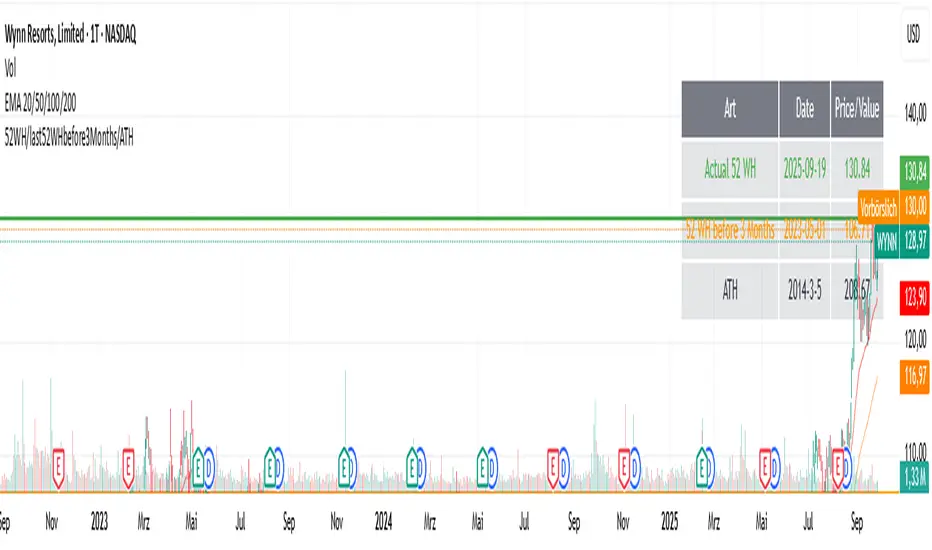This screenshot has height=550, width=932.
Task: Select the EMA 20/50/100/200 indicator legend
Action: [40, 103]
